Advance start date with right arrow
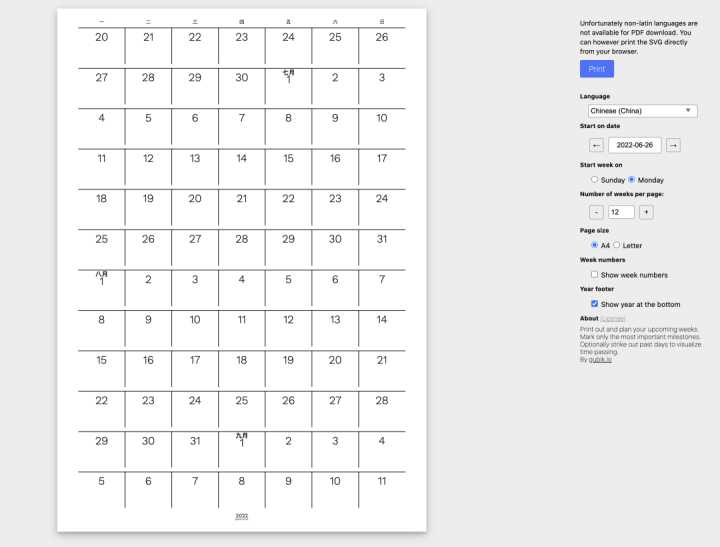Image resolution: width=720 pixels, height=547 pixels. [673, 145]
